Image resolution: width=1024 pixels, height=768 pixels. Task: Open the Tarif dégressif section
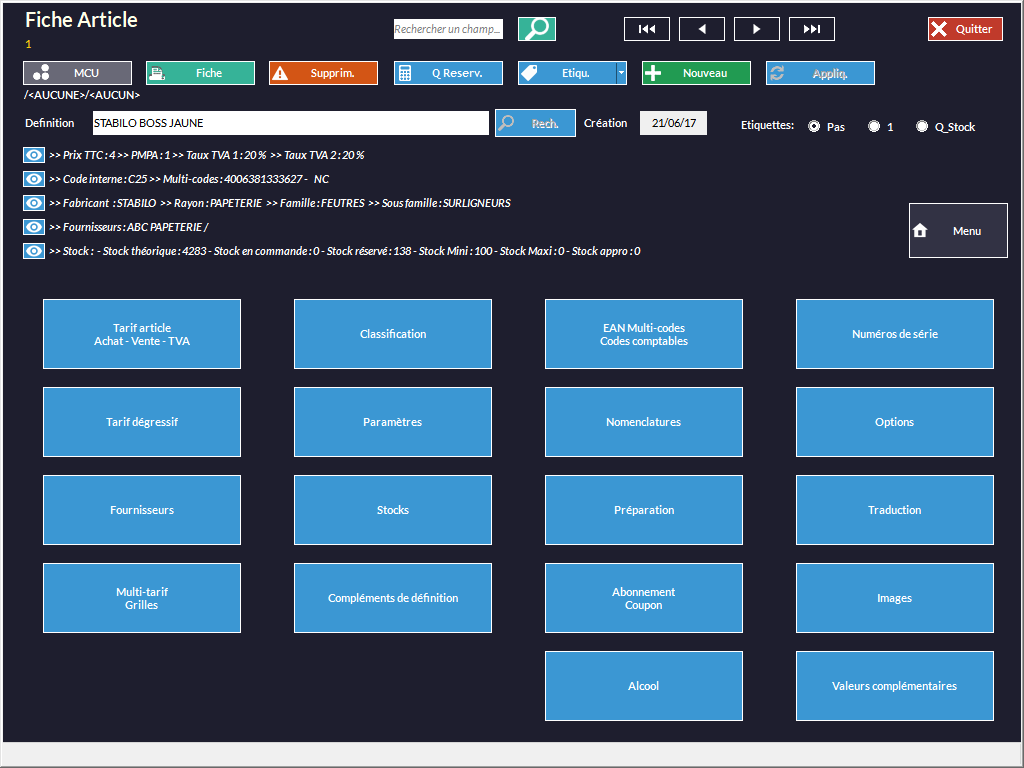142,422
